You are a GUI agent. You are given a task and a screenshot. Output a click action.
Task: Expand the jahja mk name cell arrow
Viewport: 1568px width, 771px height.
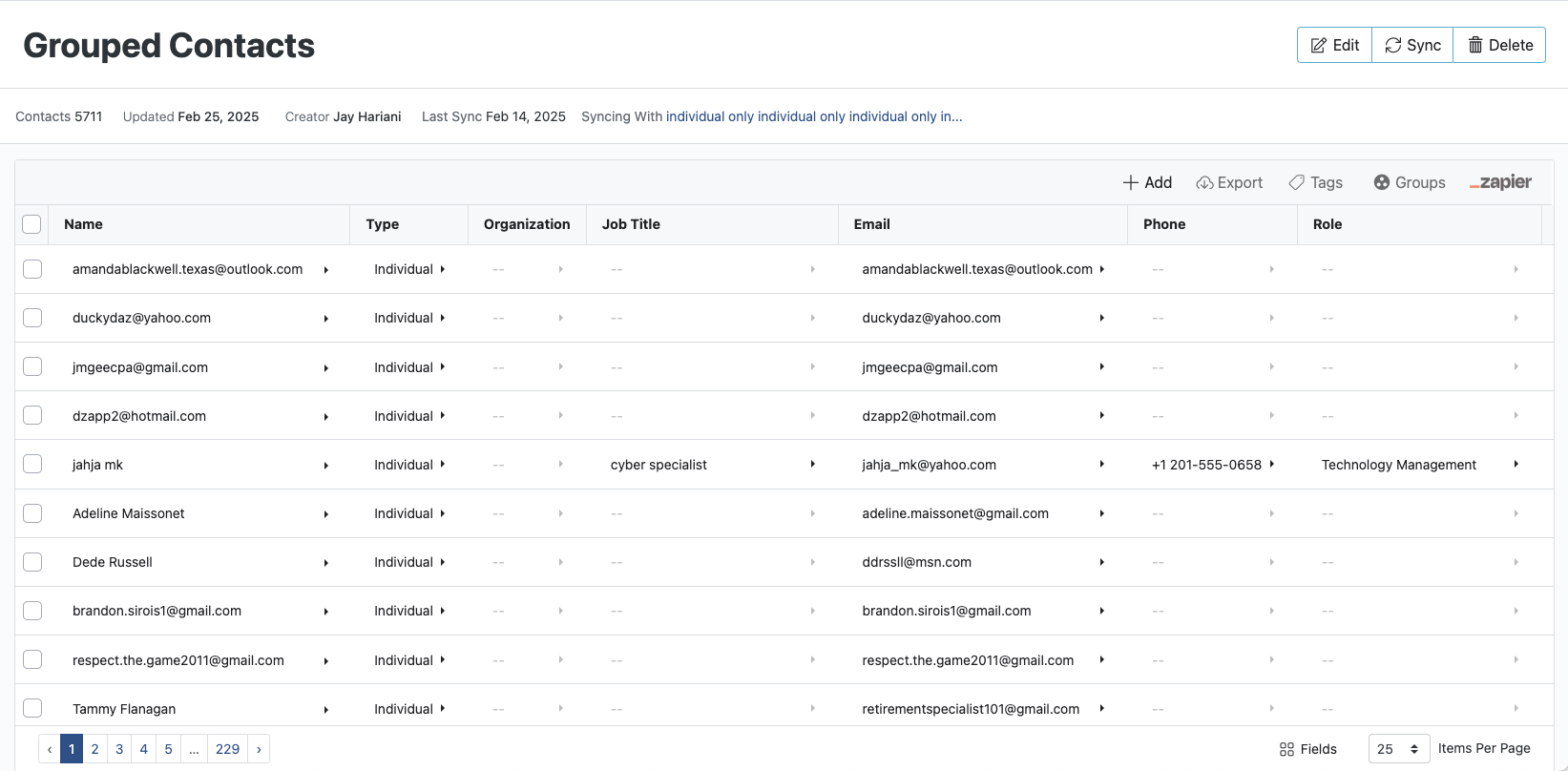326,466
